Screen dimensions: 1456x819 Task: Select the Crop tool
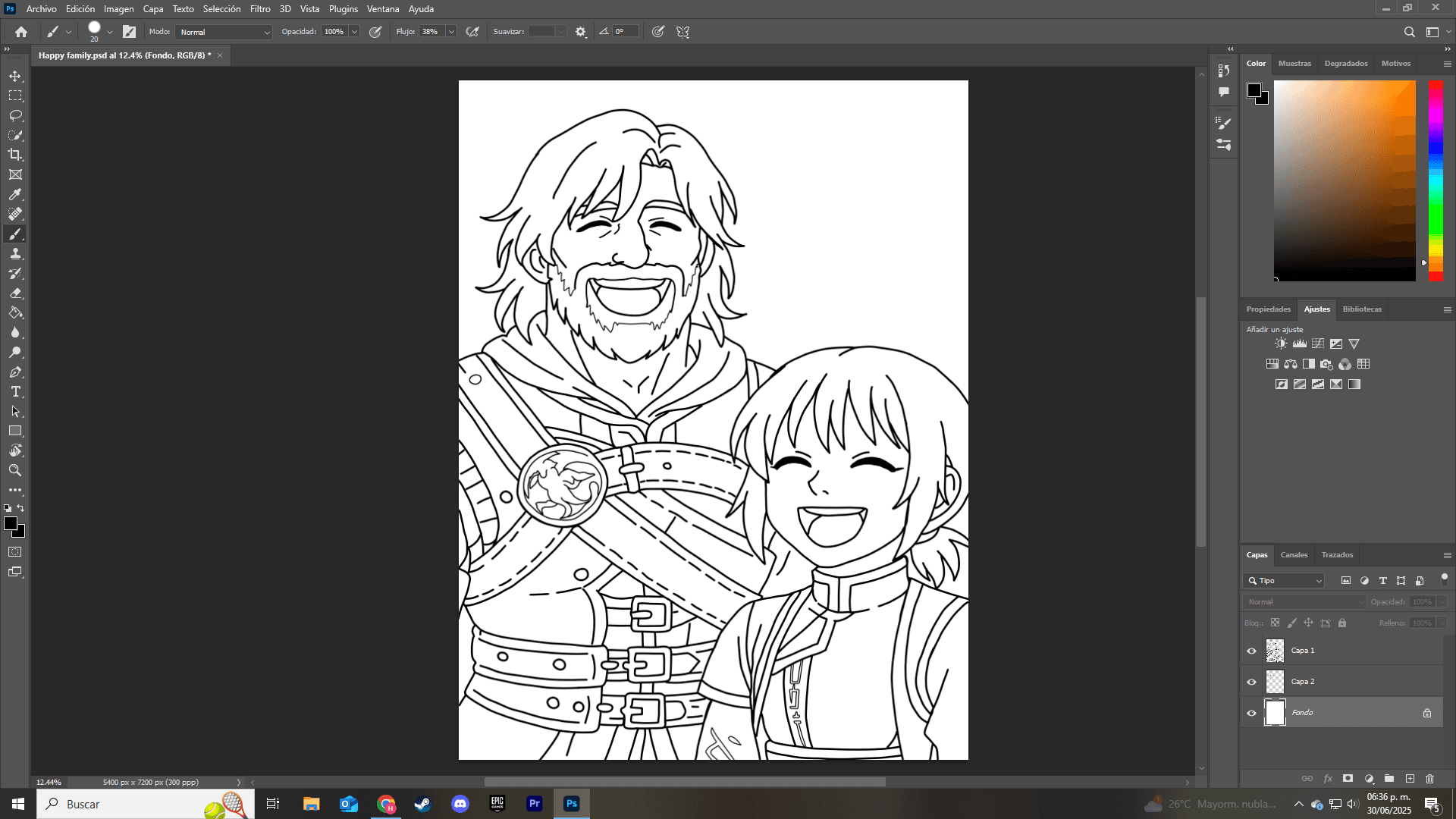(x=15, y=155)
